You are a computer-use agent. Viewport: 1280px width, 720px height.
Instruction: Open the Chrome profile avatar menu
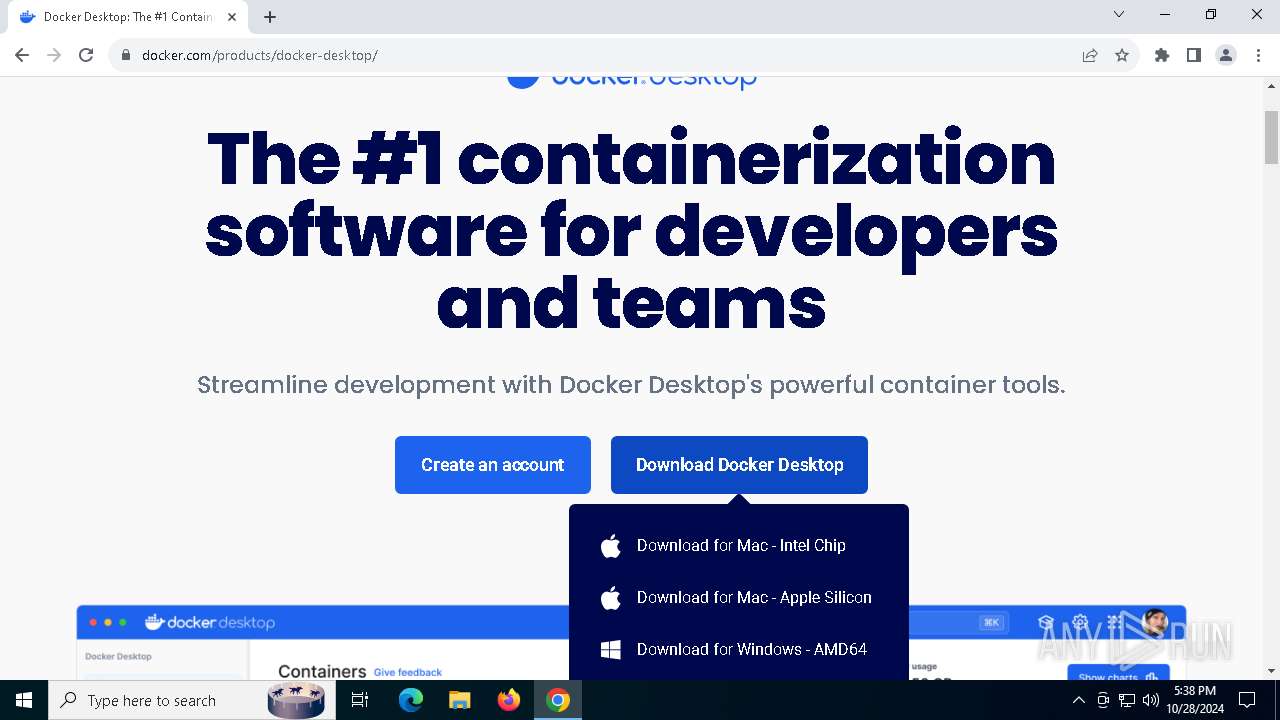point(1226,55)
